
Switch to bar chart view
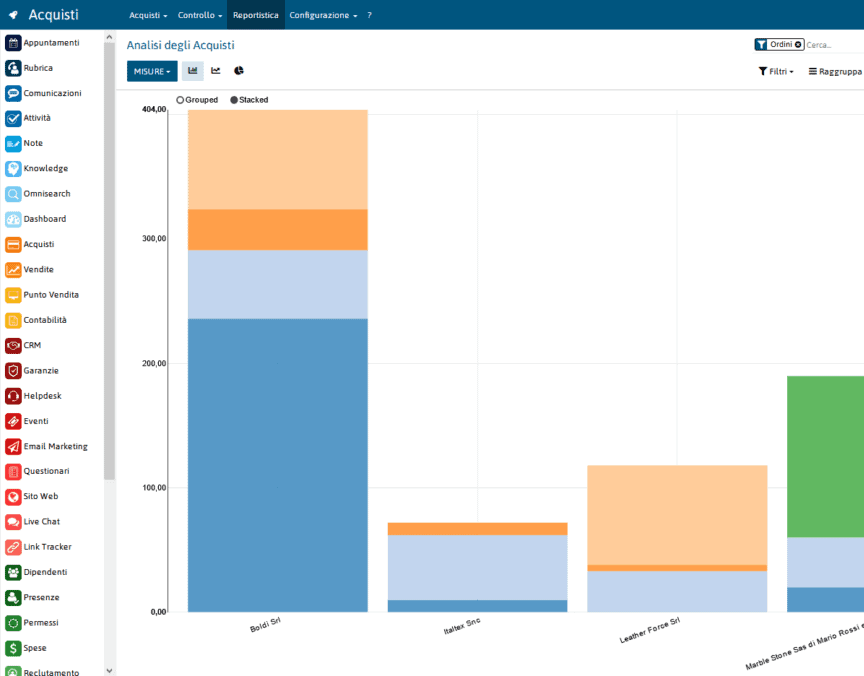193,71
